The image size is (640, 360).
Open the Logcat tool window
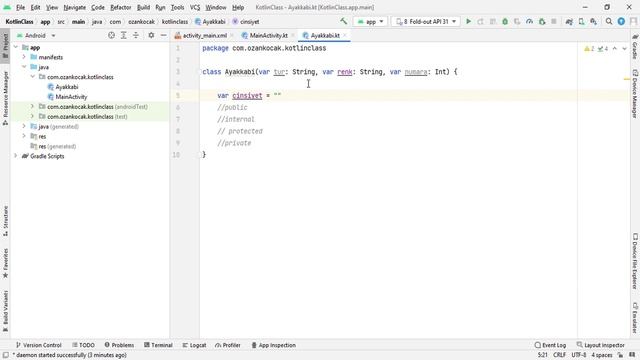coord(194,345)
